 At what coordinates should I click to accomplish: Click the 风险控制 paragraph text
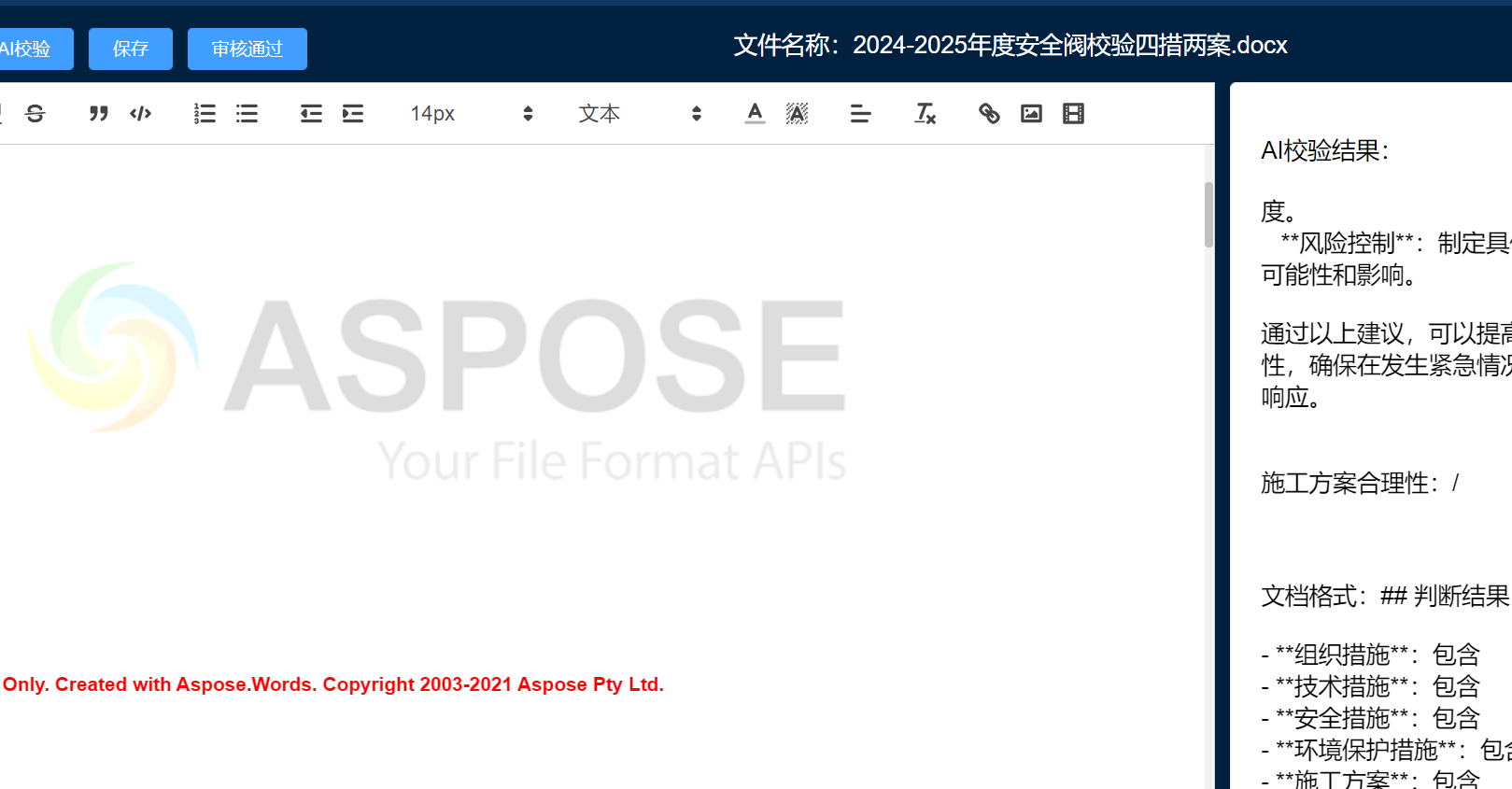[x=1386, y=259]
